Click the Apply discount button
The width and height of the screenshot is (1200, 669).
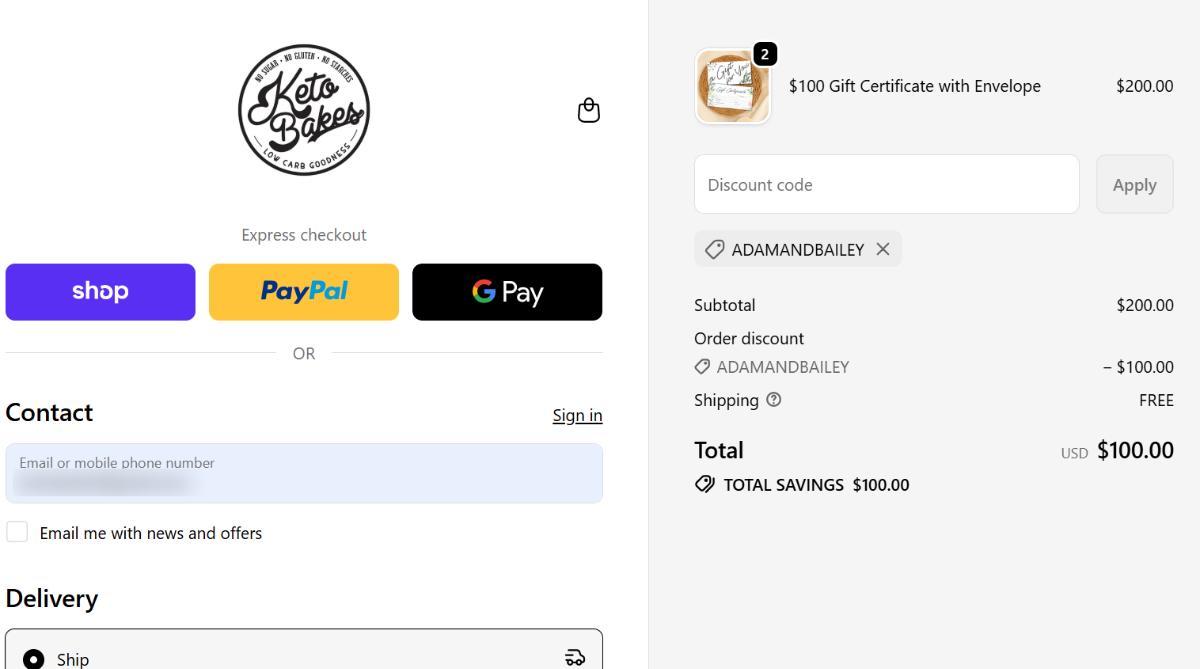[1134, 184]
